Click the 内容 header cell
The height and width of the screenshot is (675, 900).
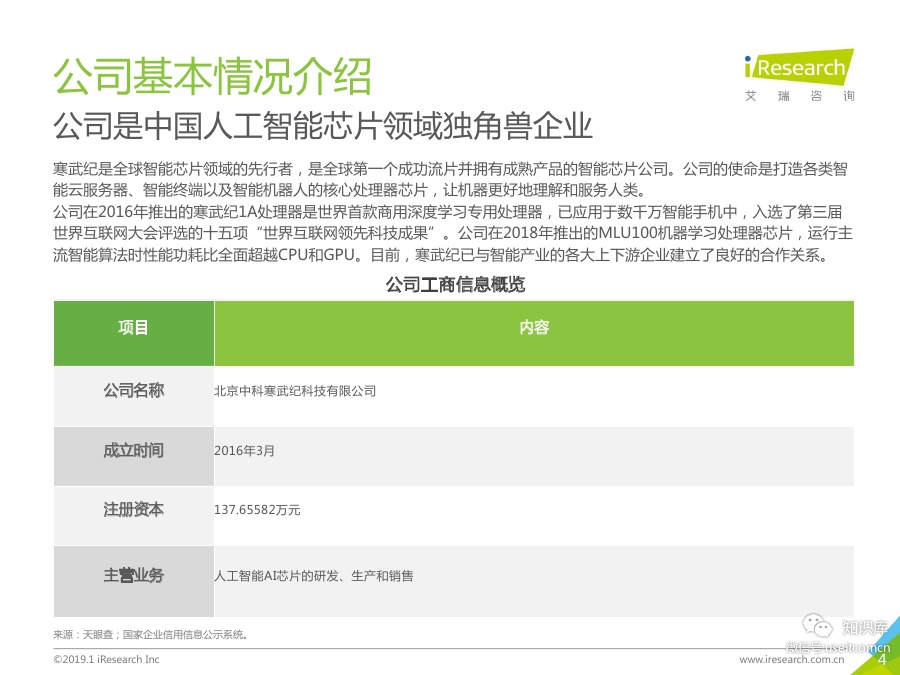[x=534, y=333]
